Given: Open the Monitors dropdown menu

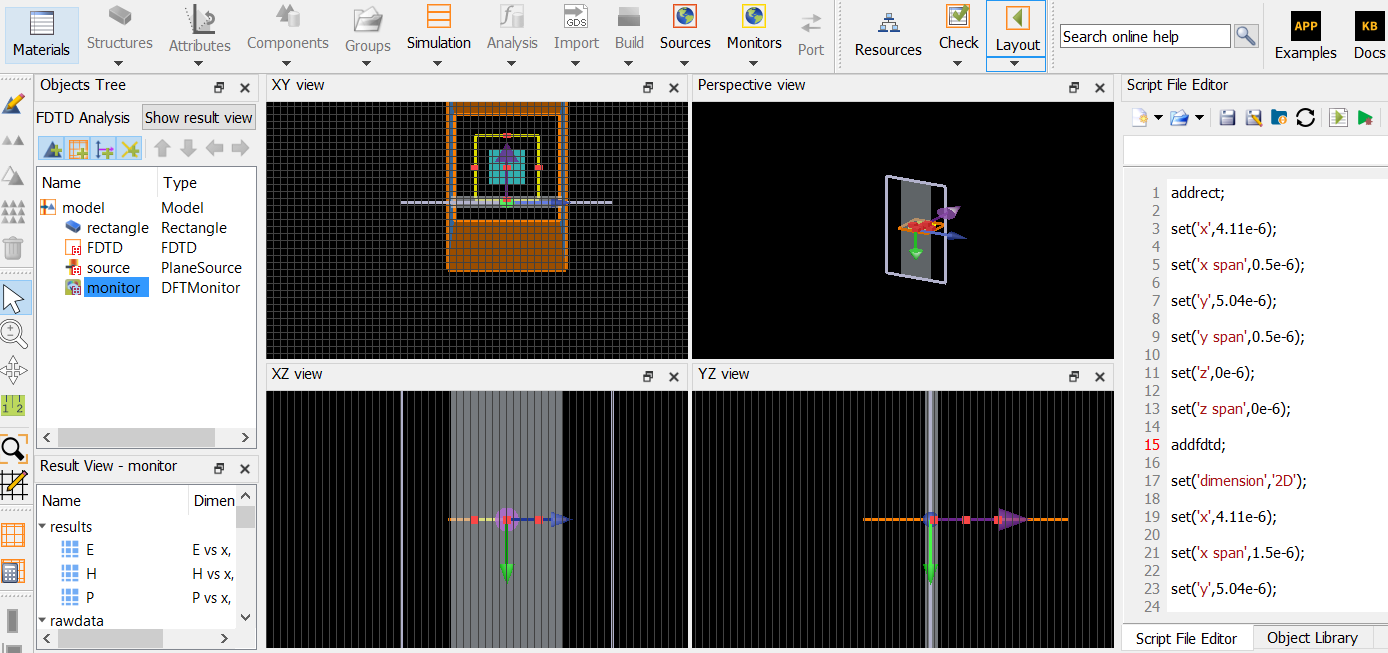Looking at the screenshot, I should tap(754, 64).
